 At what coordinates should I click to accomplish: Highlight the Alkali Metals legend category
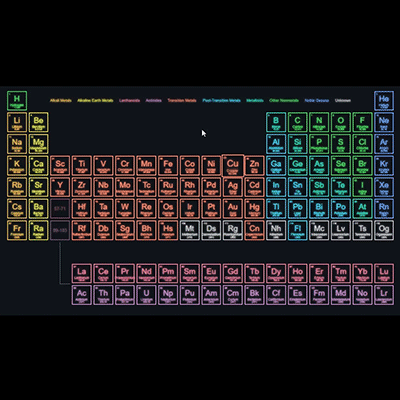(61, 100)
